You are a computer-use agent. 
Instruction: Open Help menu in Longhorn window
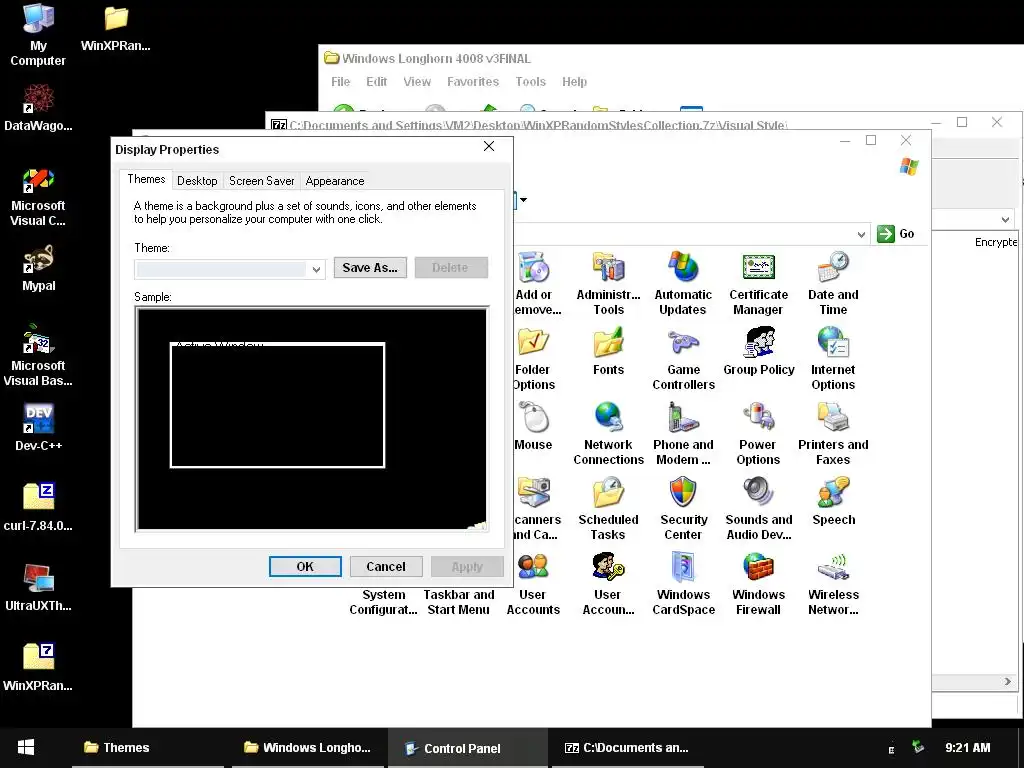tap(575, 82)
